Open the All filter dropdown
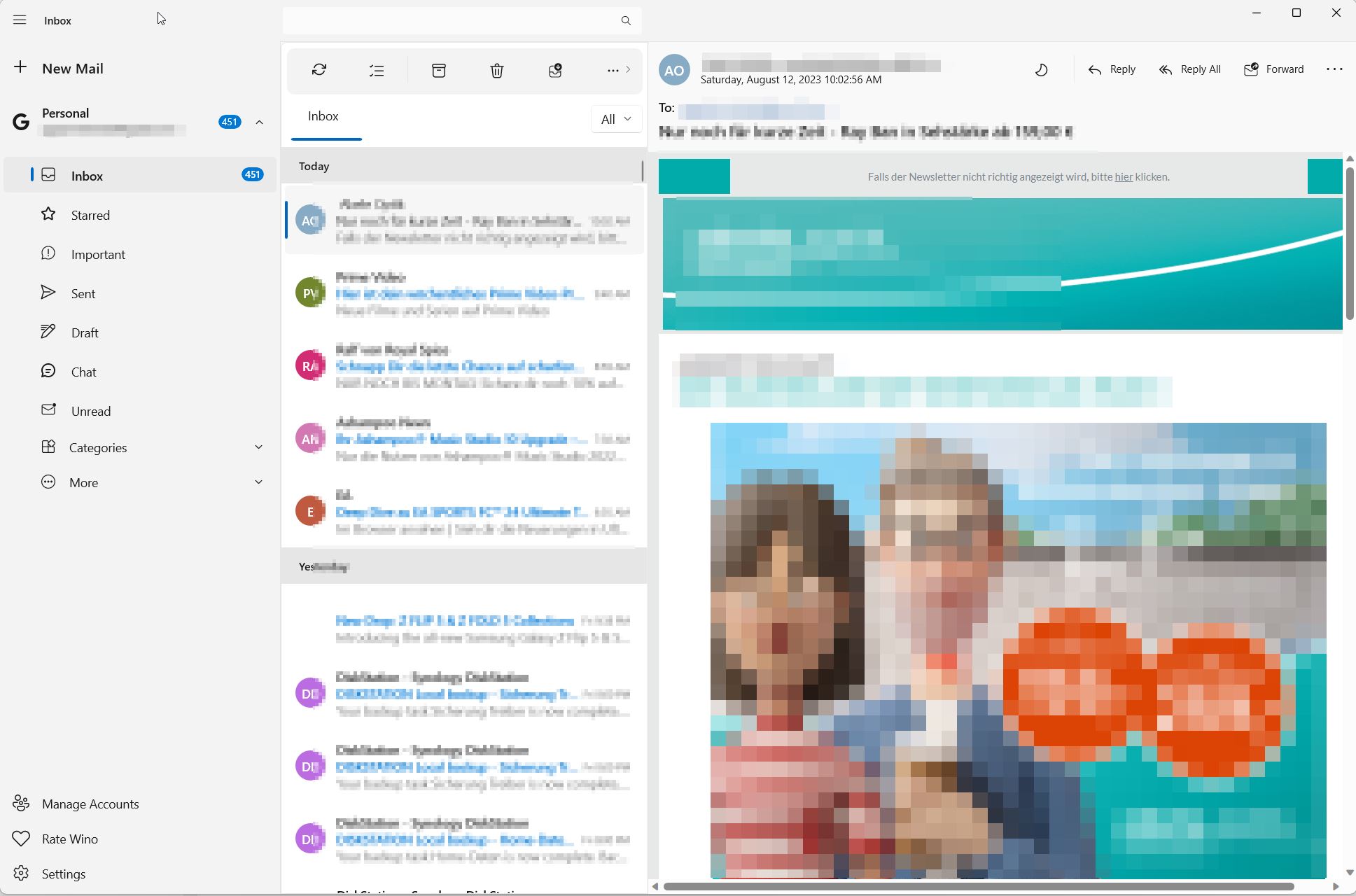 click(x=616, y=119)
